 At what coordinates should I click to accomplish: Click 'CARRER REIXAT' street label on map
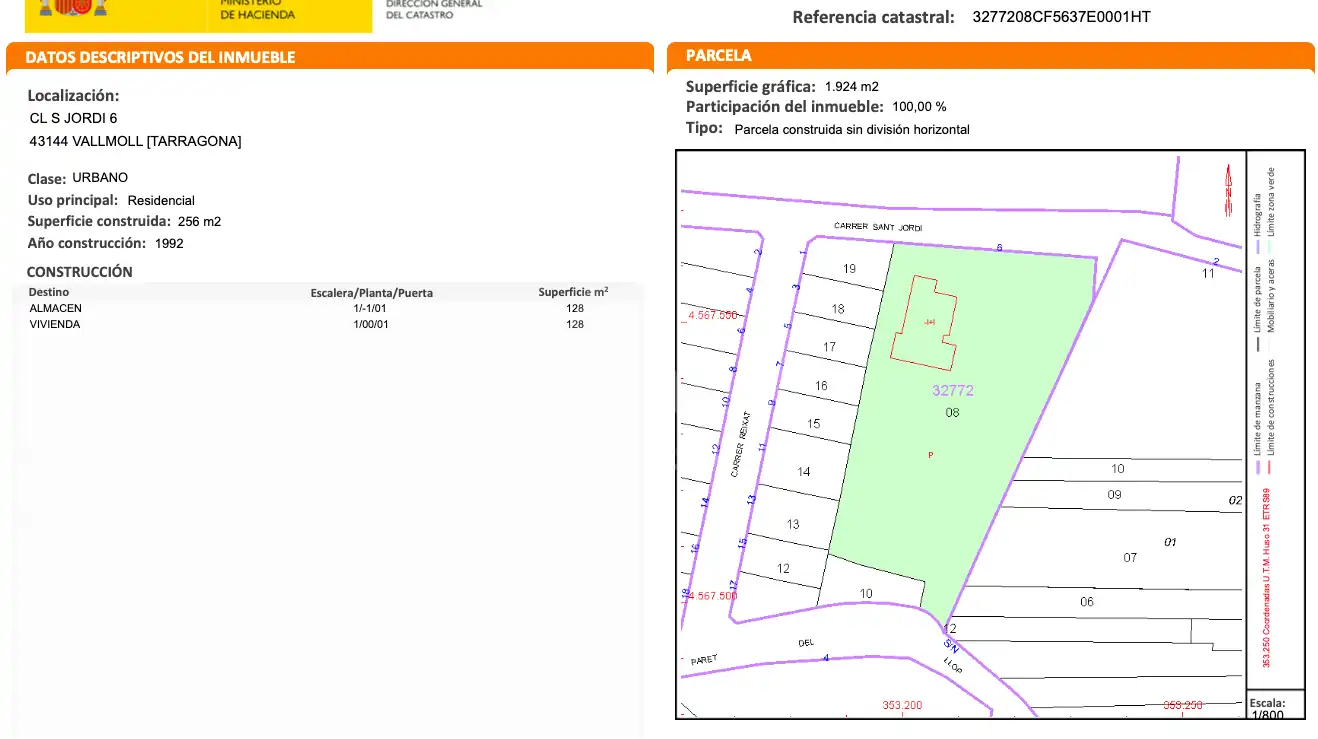click(741, 444)
